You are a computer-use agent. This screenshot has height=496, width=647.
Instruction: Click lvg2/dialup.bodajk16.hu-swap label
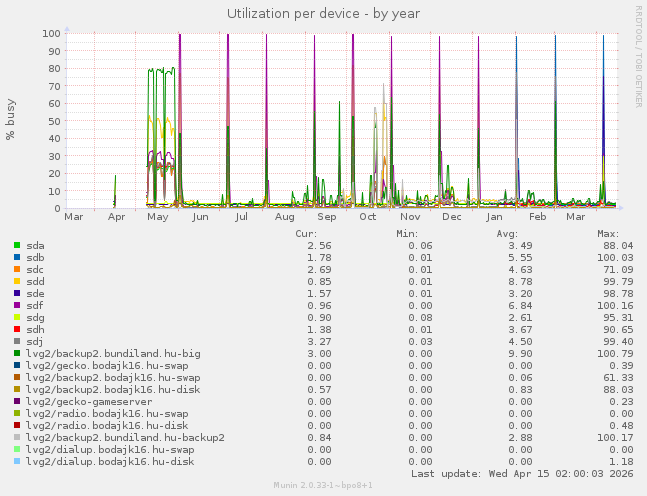pyautogui.click(x=110, y=449)
